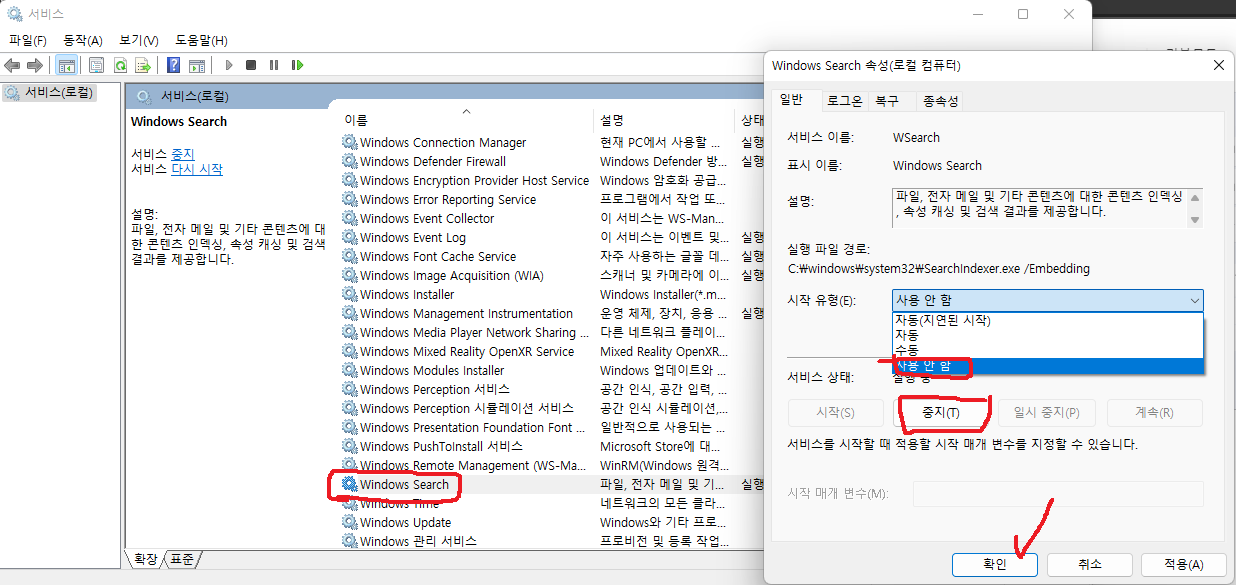The height and width of the screenshot is (585, 1236).
Task: Click the Export List toolbar icon
Action: pos(143,65)
